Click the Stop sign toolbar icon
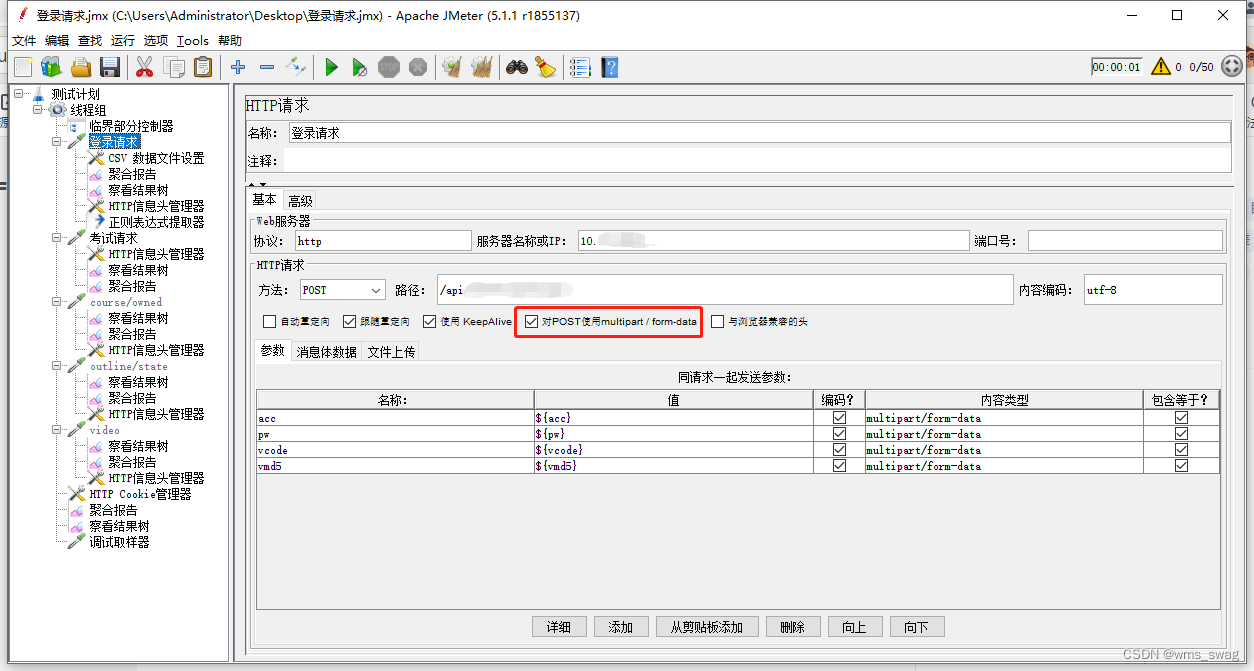This screenshot has width=1254, height=671. click(x=389, y=67)
